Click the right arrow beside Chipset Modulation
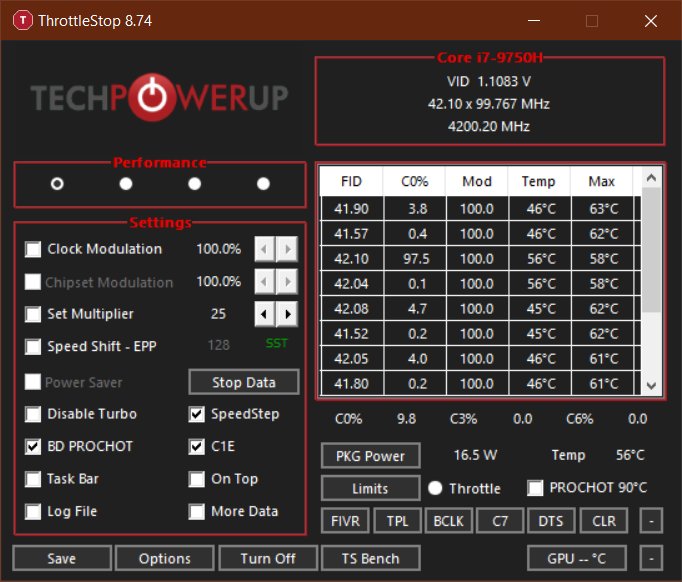682x582 pixels. click(x=287, y=282)
